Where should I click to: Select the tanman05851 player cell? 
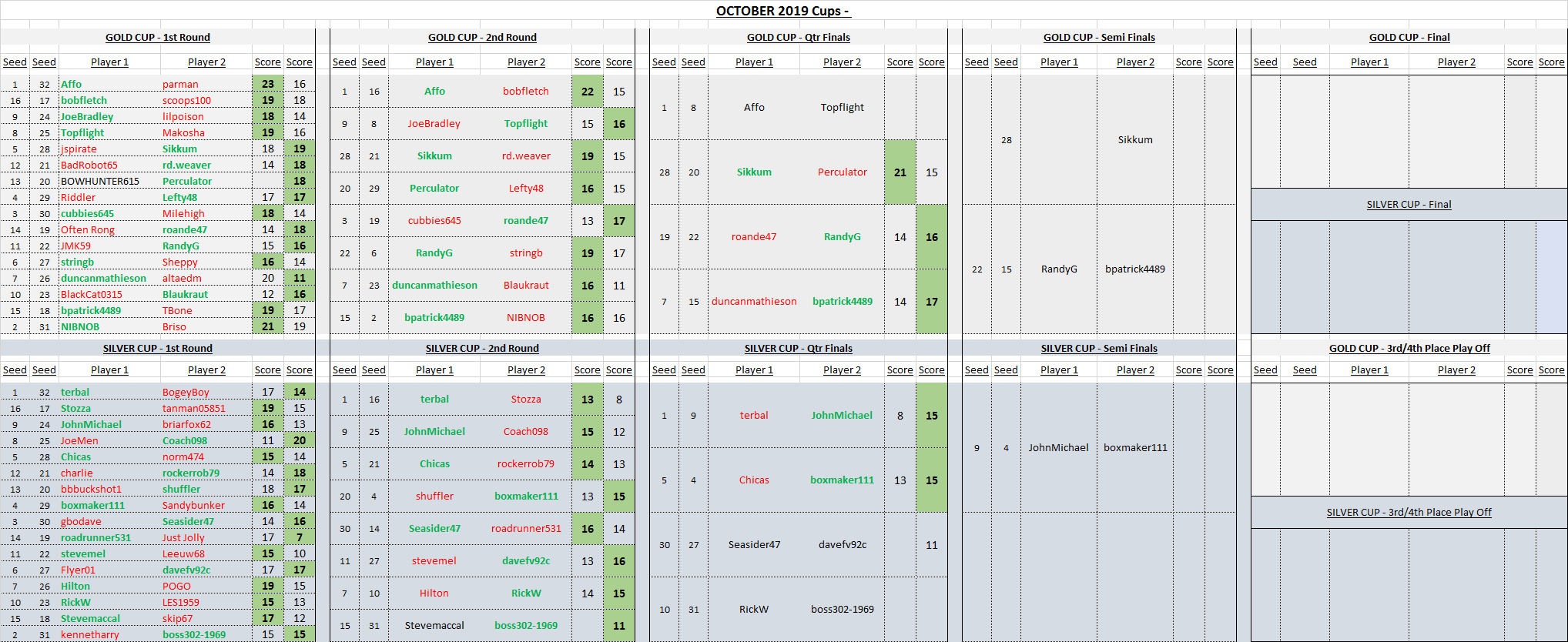tap(193, 408)
